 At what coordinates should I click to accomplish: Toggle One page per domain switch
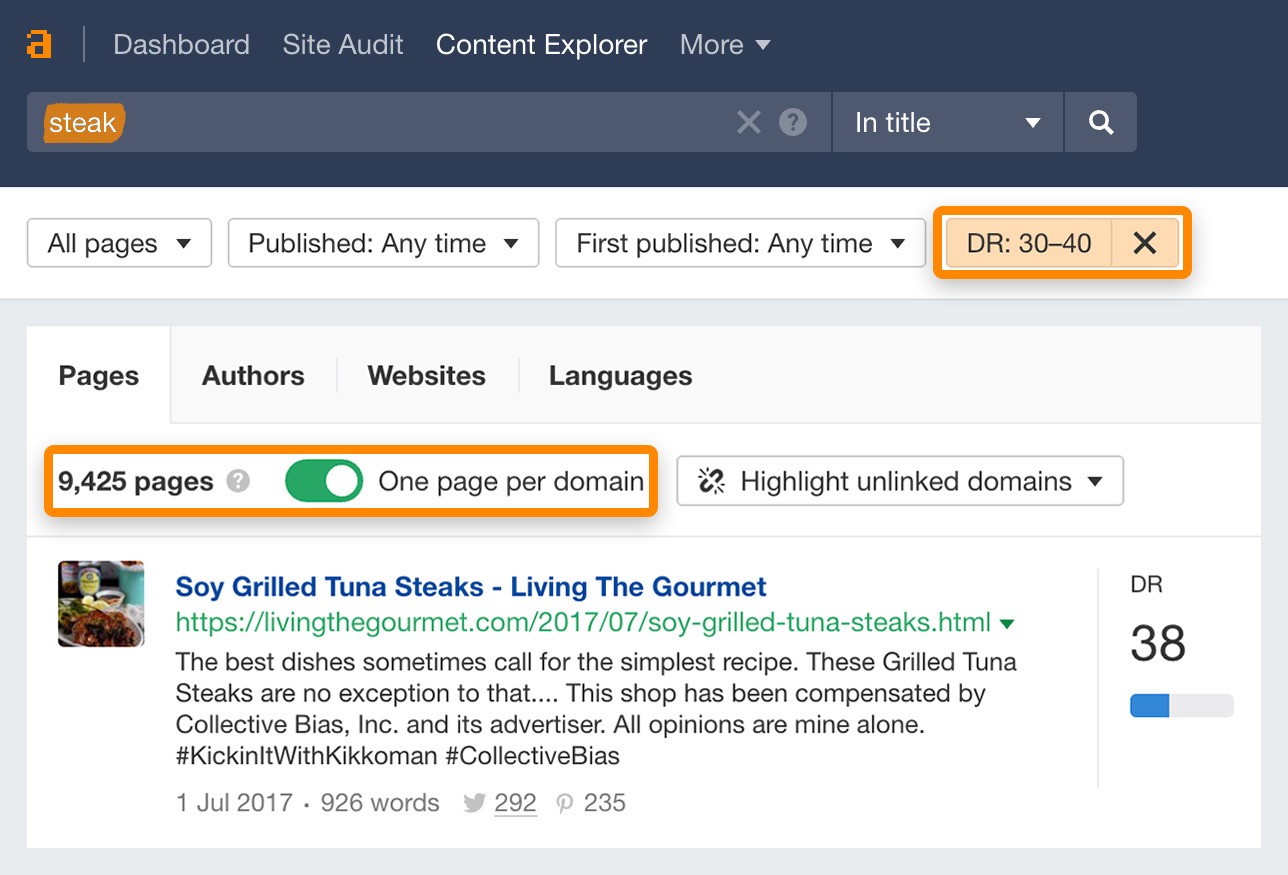323,482
